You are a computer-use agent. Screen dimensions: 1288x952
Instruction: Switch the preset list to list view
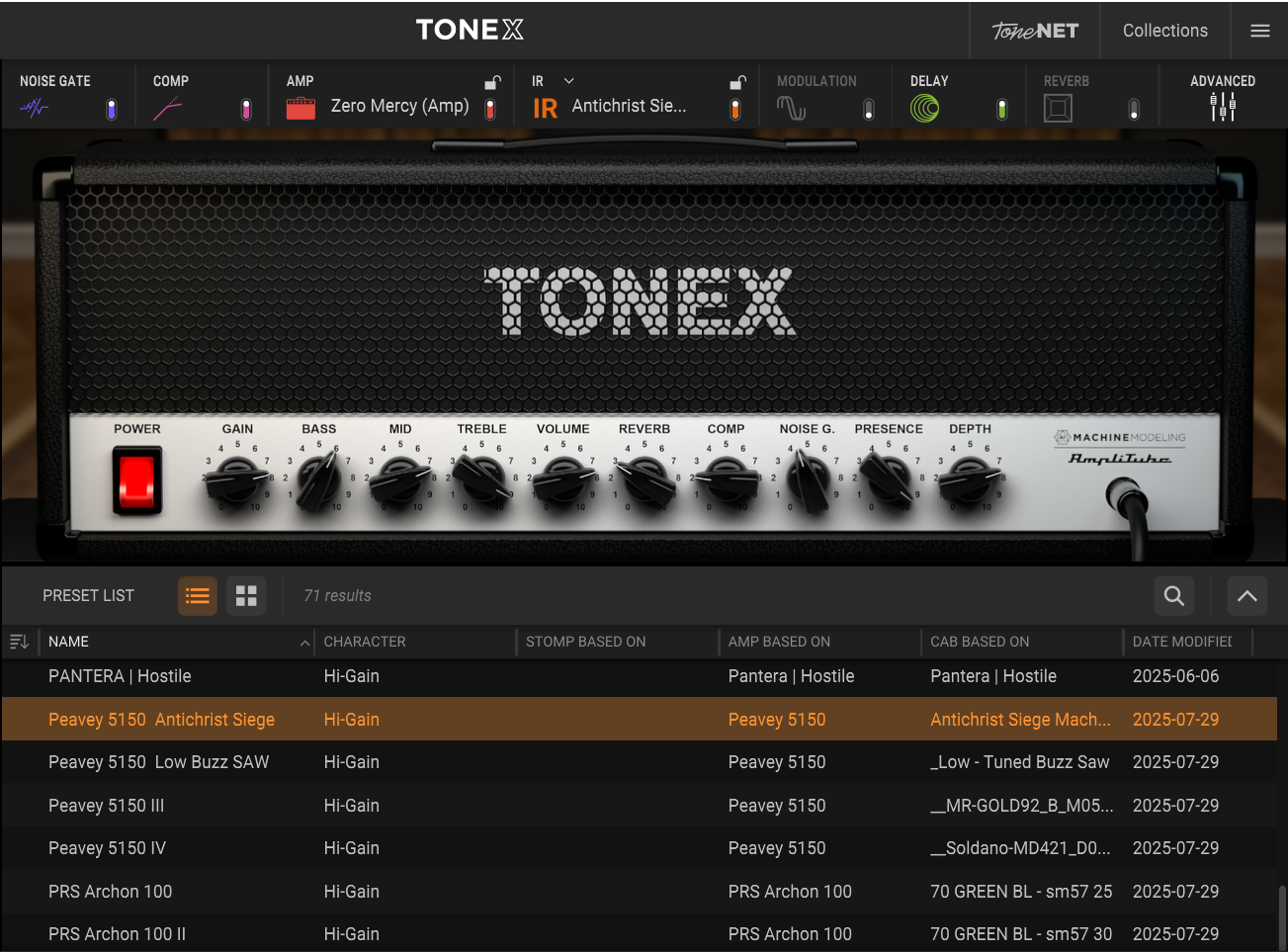[198, 596]
